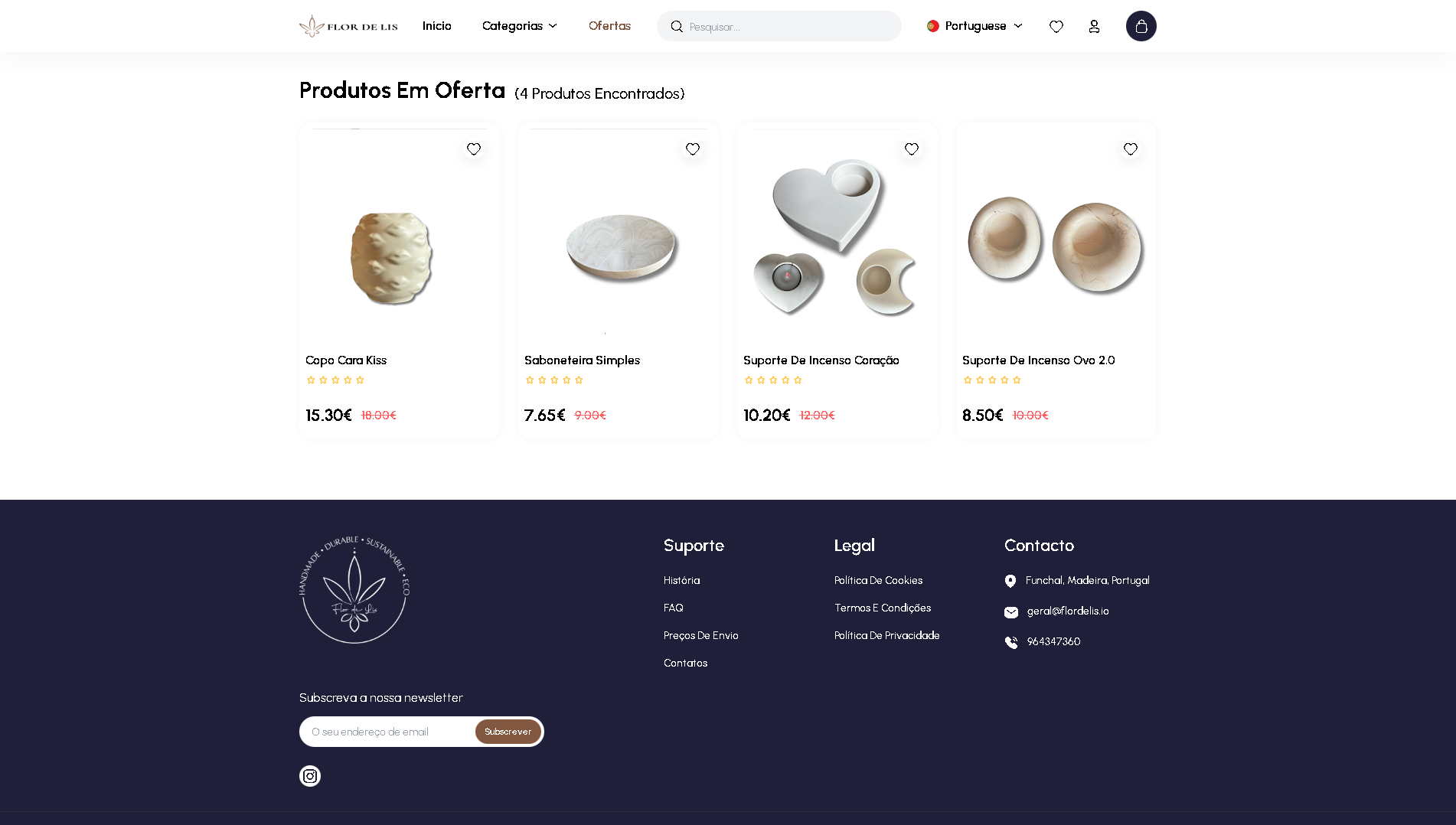This screenshot has height=825, width=1456.
Task: Toggle favorite heart on Suporte De Incenso Coração
Action: pyautogui.click(x=911, y=148)
